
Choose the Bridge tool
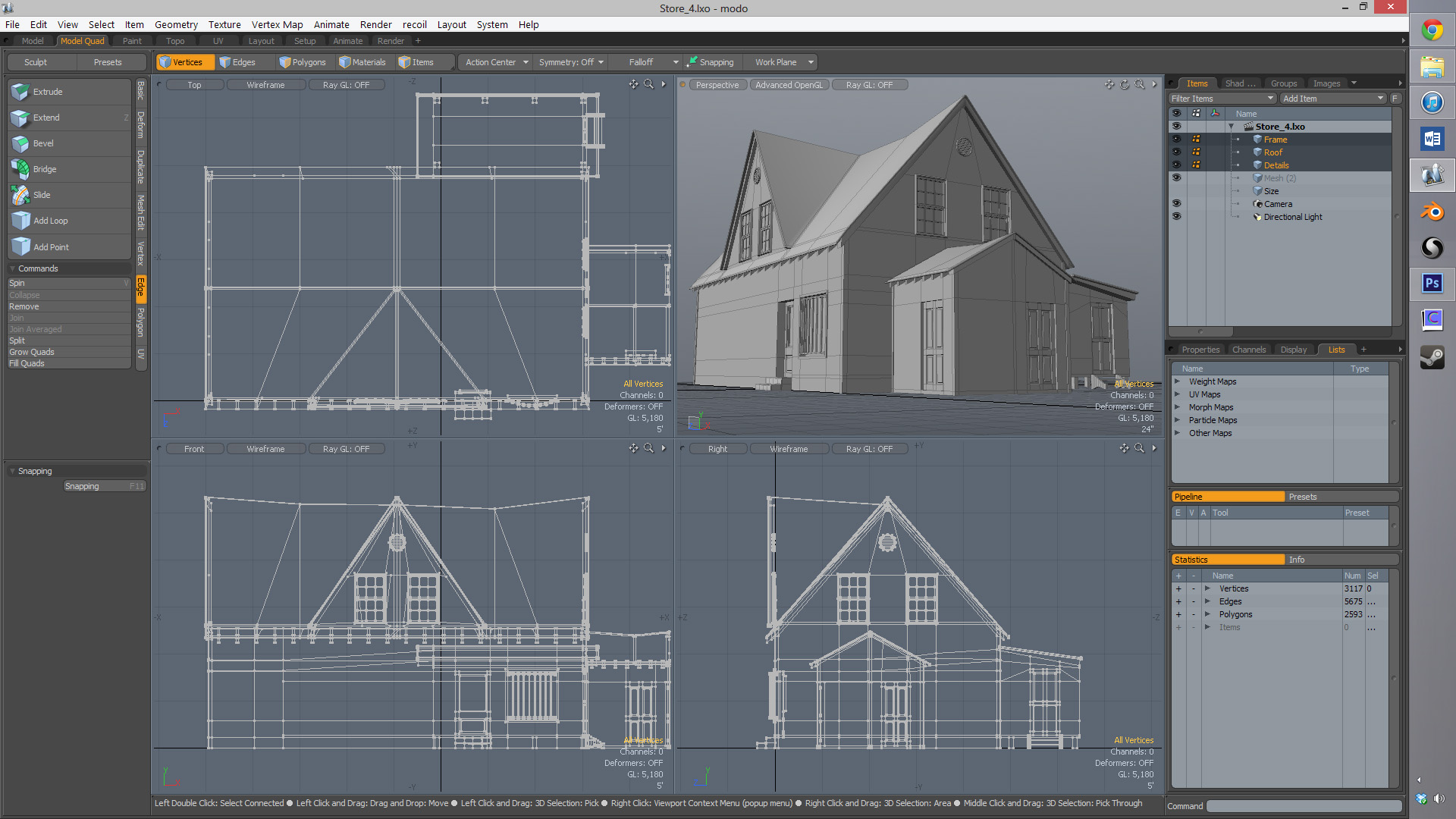click(45, 169)
